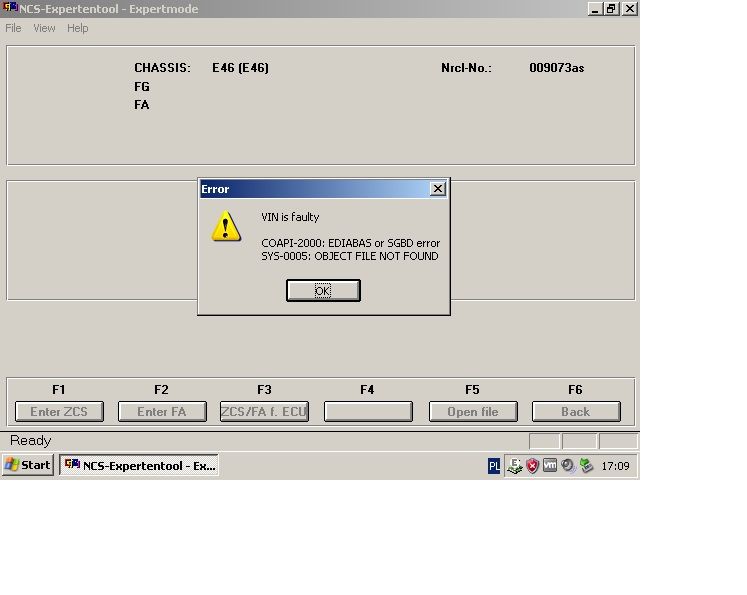
Task: Click the Ready status bar text
Action: (30, 441)
